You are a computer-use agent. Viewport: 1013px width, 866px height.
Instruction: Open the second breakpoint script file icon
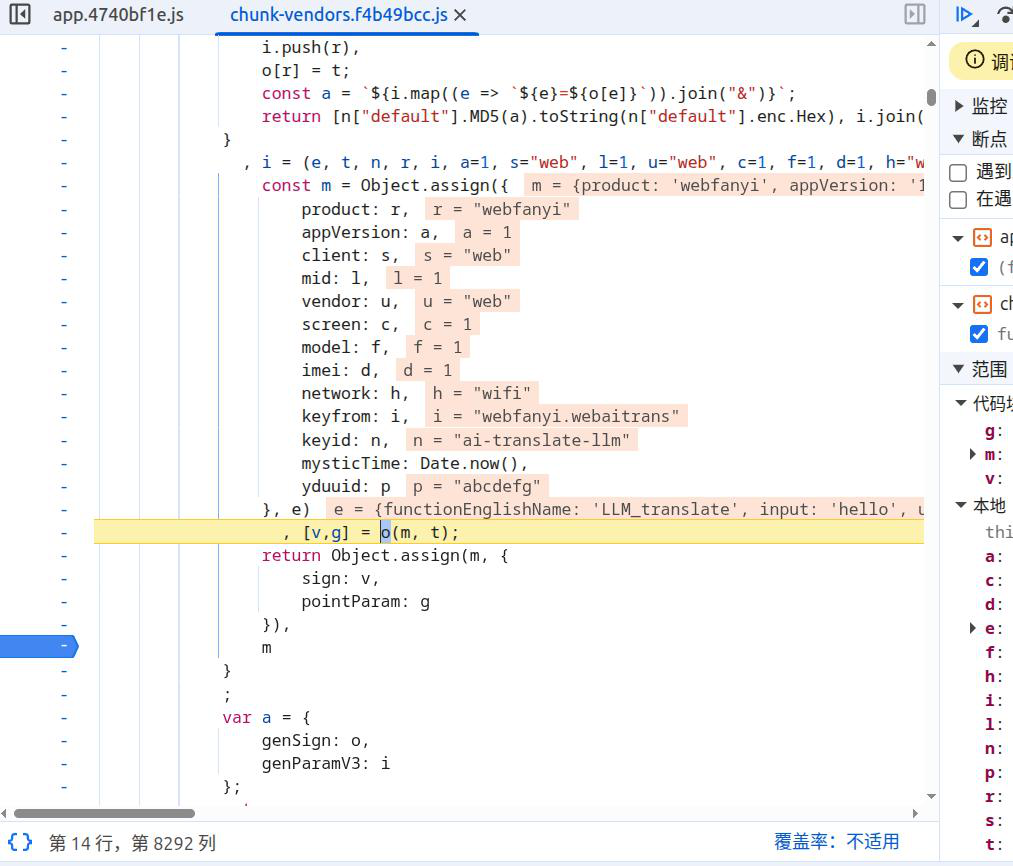click(x=982, y=304)
